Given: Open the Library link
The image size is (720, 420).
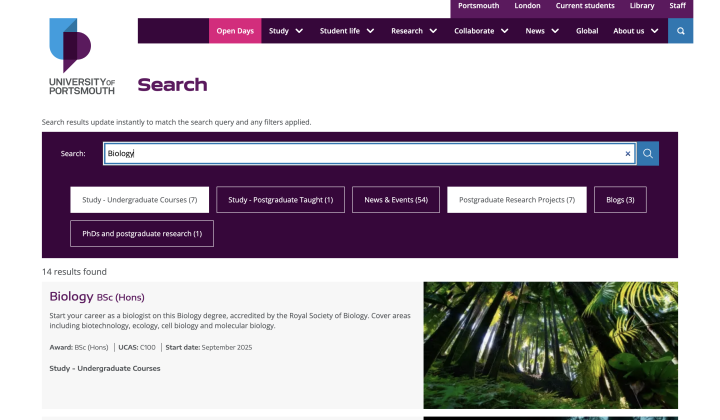Looking at the screenshot, I should click(642, 6).
